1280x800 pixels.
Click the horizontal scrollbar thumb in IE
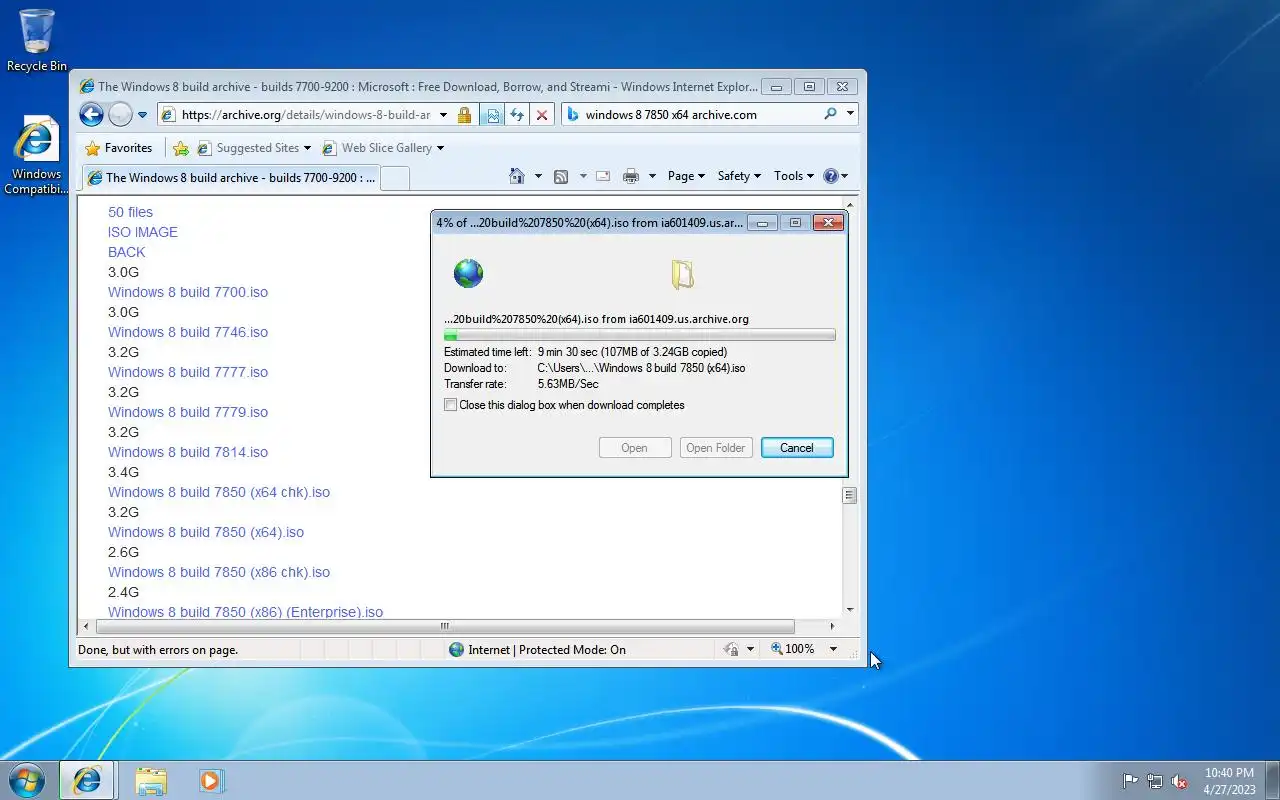(x=445, y=627)
